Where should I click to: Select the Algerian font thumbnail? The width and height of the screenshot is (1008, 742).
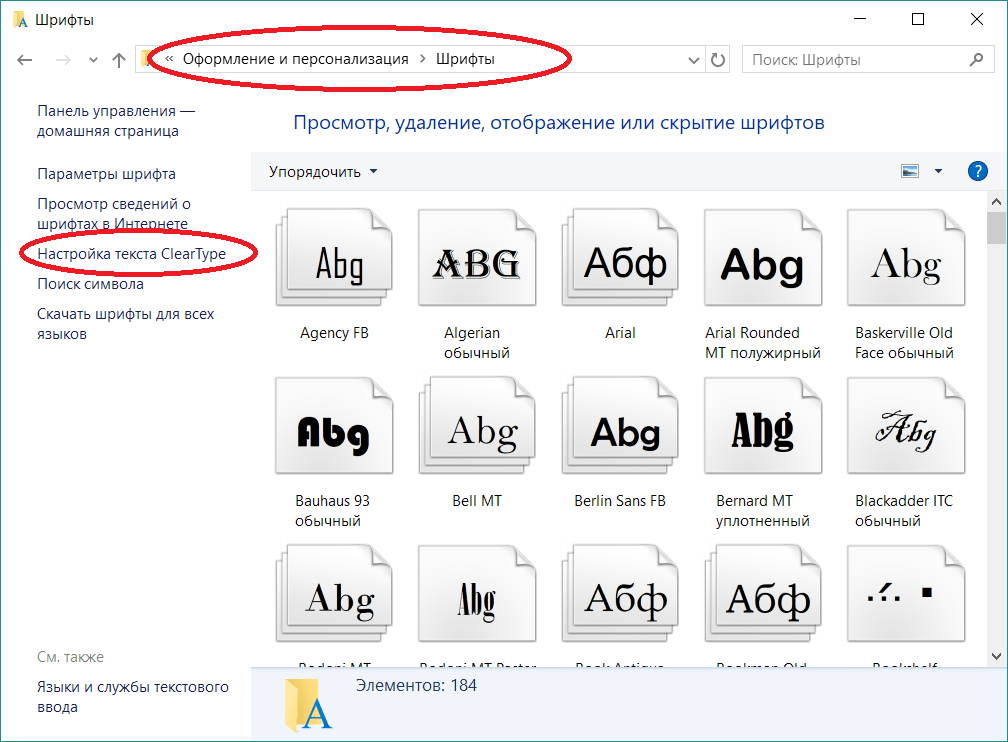click(477, 262)
